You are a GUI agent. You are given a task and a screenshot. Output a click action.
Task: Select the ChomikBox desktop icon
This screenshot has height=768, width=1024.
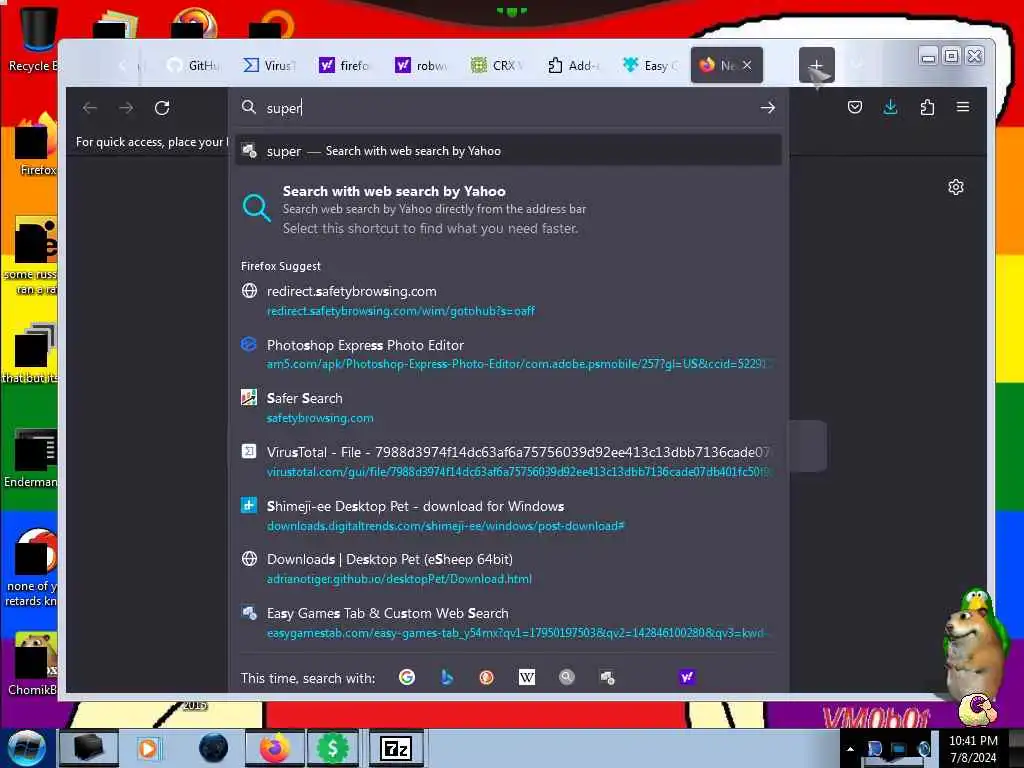click(33, 664)
